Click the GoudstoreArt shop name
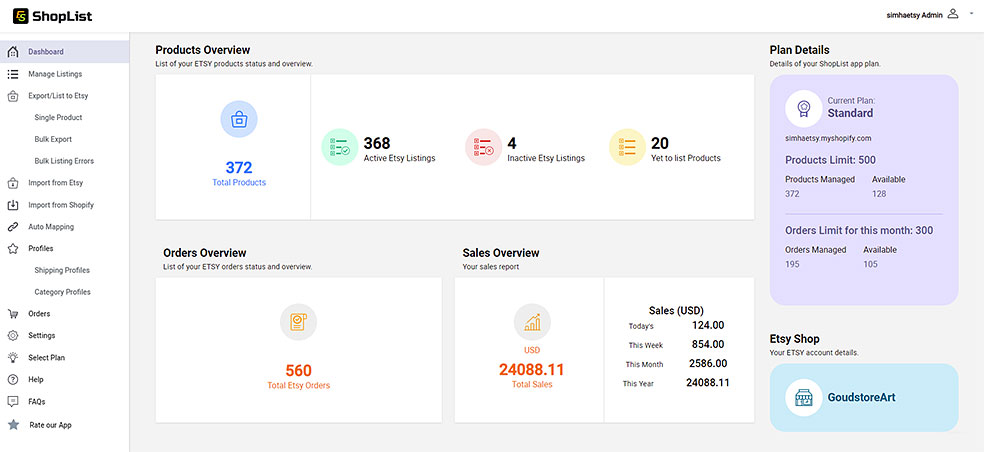 [x=861, y=397]
